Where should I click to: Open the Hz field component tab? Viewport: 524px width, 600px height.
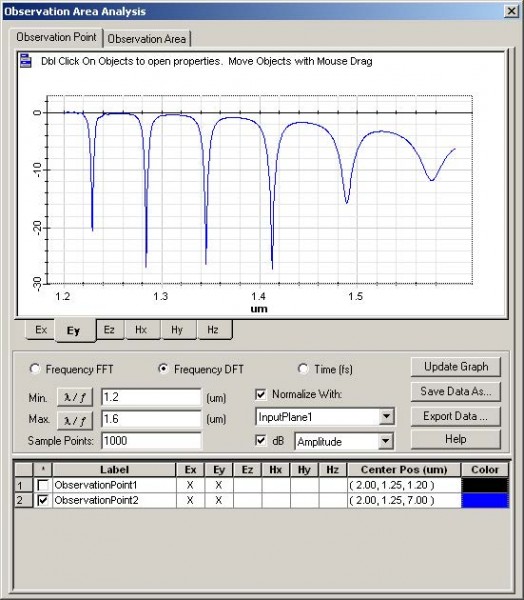point(213,329)
